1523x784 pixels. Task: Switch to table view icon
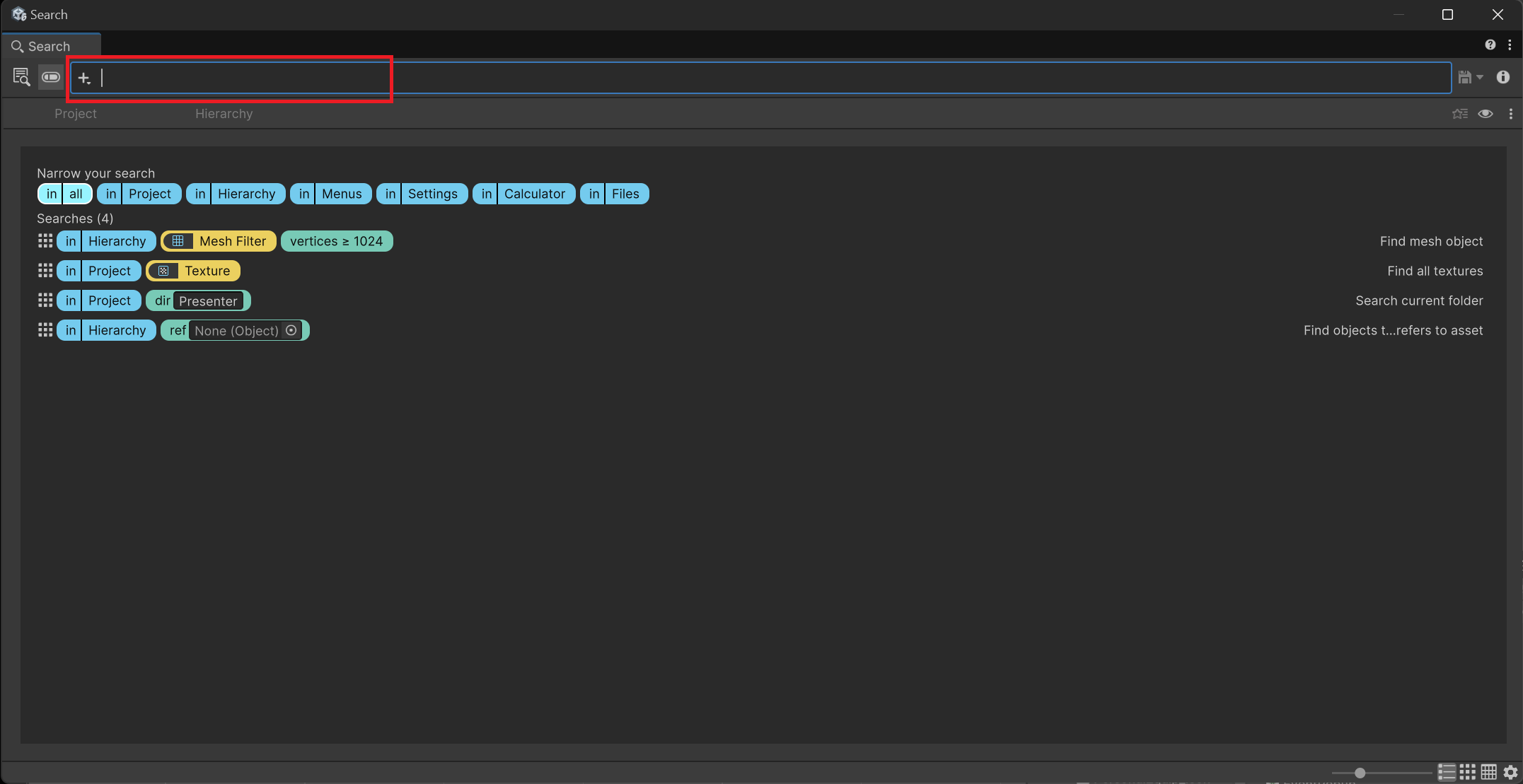pyautogui.click(x=1489, y=772)
